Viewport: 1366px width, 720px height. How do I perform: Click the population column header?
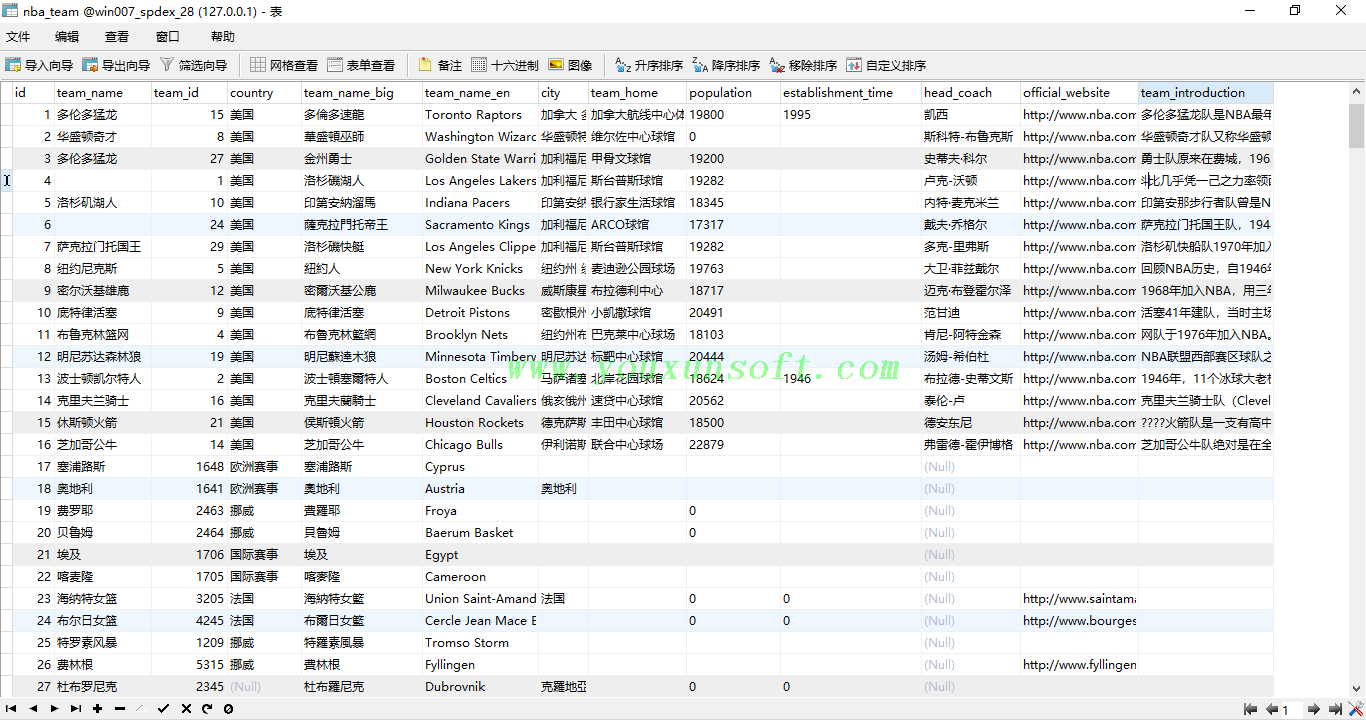click(733, 93)
